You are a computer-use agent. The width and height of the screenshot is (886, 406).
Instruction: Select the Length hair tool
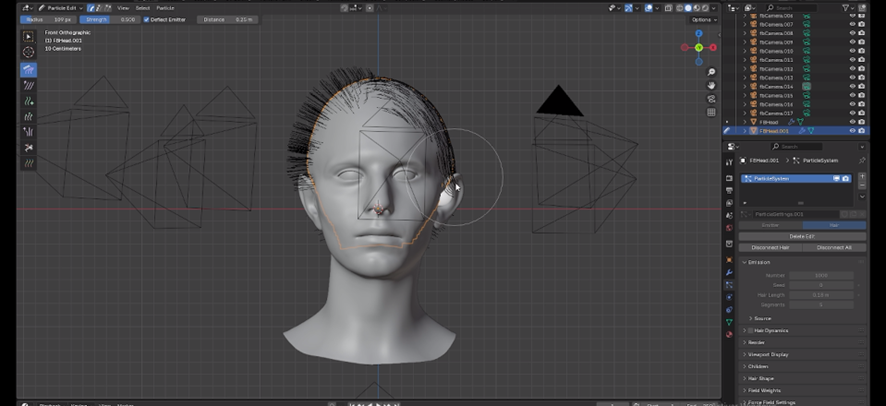(28, 116)
